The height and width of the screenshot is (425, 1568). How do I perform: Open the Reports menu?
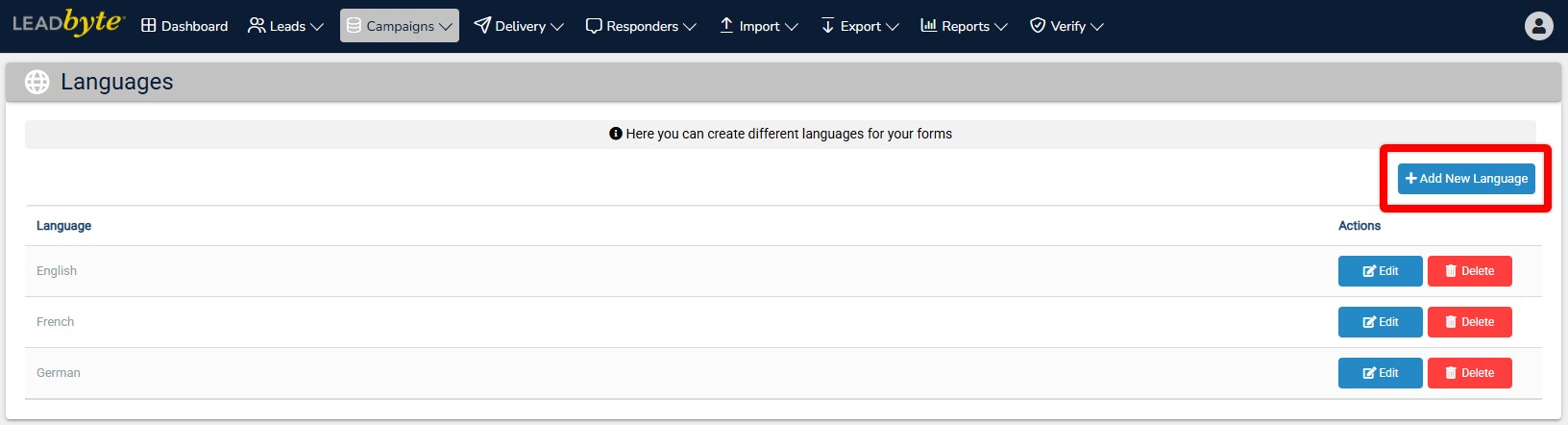coord(964,26)
